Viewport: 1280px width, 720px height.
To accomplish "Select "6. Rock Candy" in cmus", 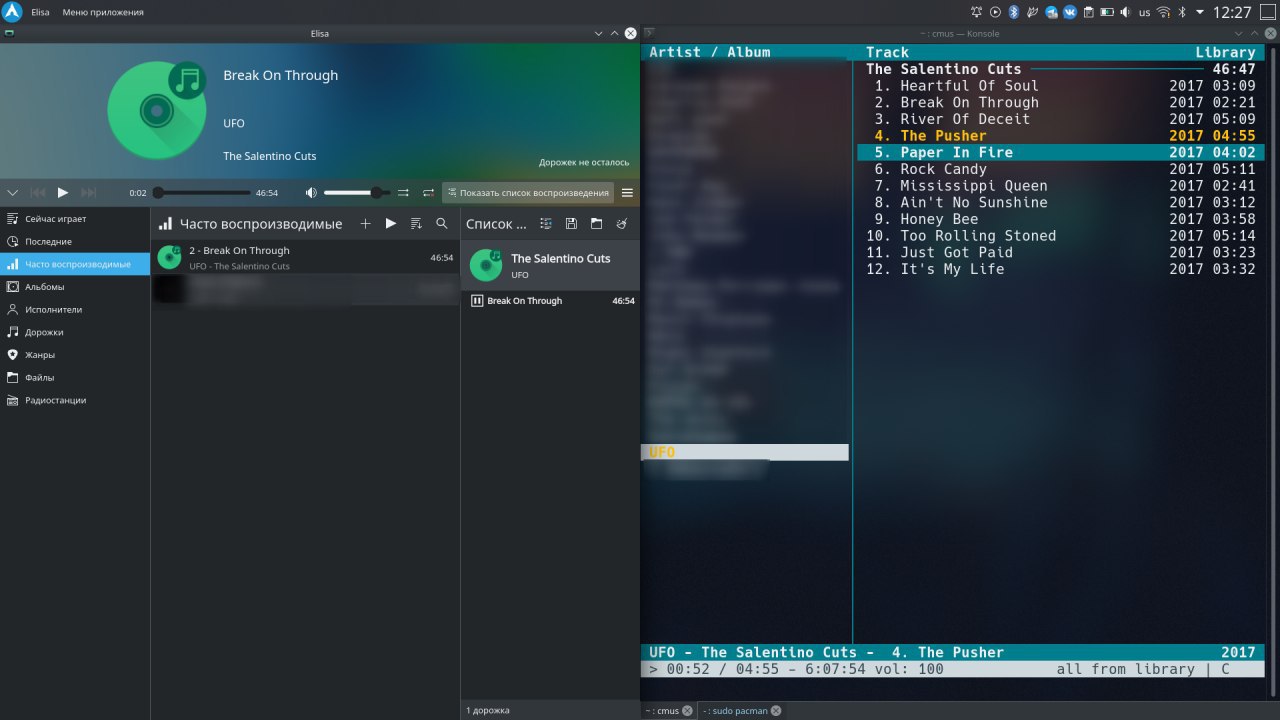I will (1061, 169).
